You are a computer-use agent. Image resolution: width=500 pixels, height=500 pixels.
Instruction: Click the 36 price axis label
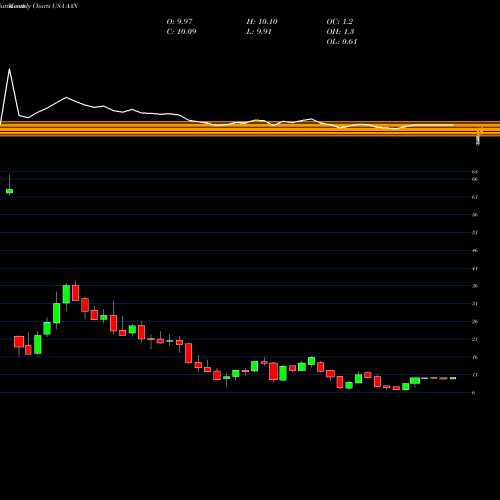coord(475,286)
